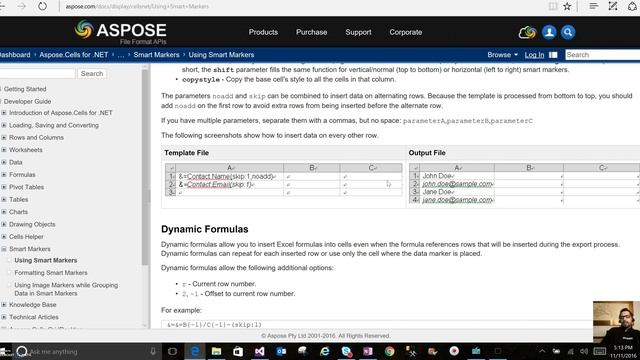Viewport: 640px width, 360px height.
Task: Open the volume icon in the system tray
Action: pos(584,351)
